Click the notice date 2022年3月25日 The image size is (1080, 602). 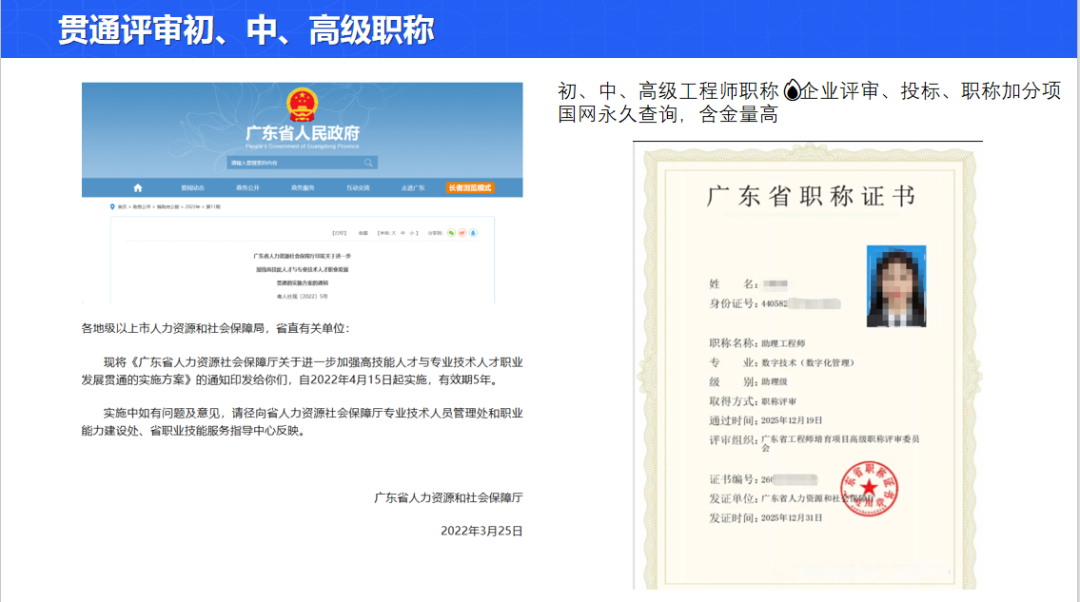tap(481, 531)
